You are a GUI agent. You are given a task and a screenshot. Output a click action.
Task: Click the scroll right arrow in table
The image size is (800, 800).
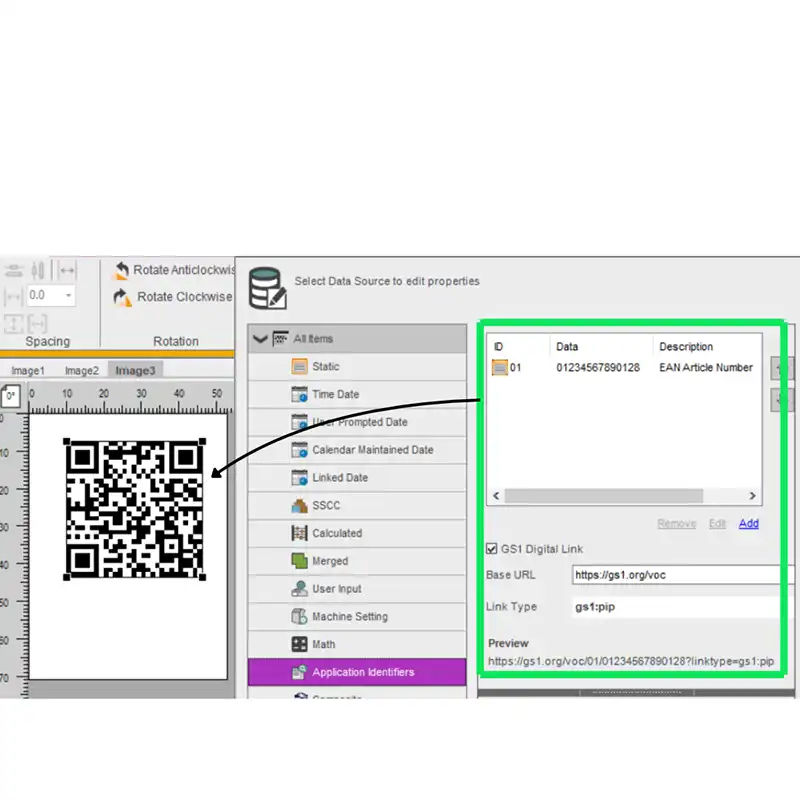tap(753, 496)
